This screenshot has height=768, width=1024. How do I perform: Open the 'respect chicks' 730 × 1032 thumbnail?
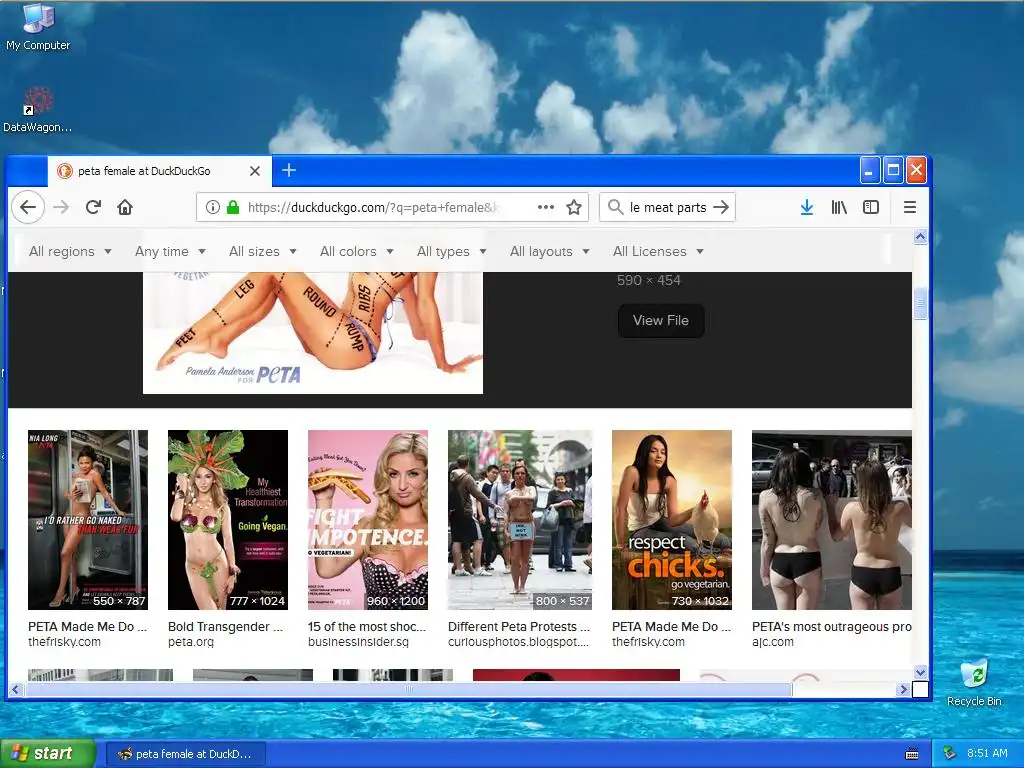(672, 520)
